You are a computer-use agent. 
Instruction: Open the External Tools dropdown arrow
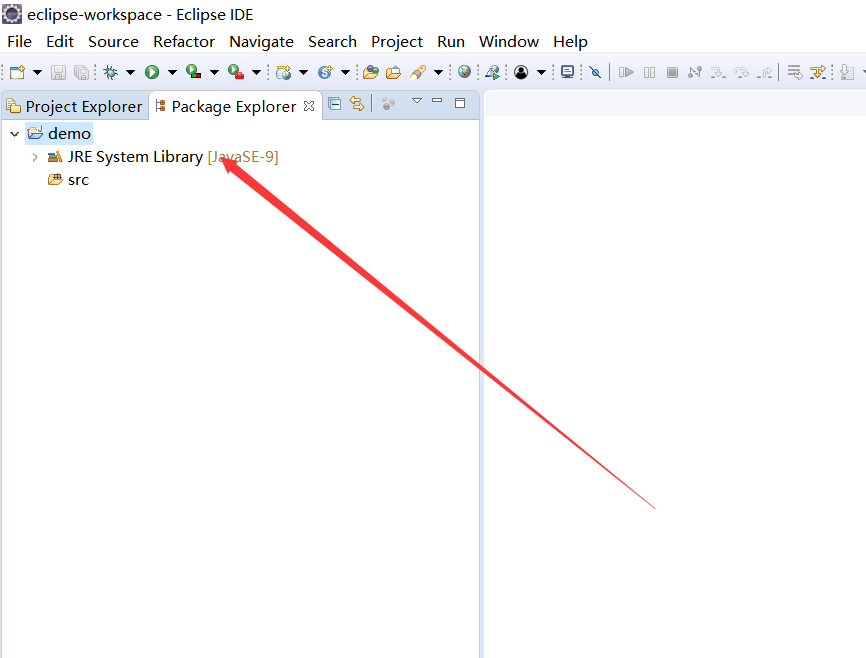coord(256,72)
